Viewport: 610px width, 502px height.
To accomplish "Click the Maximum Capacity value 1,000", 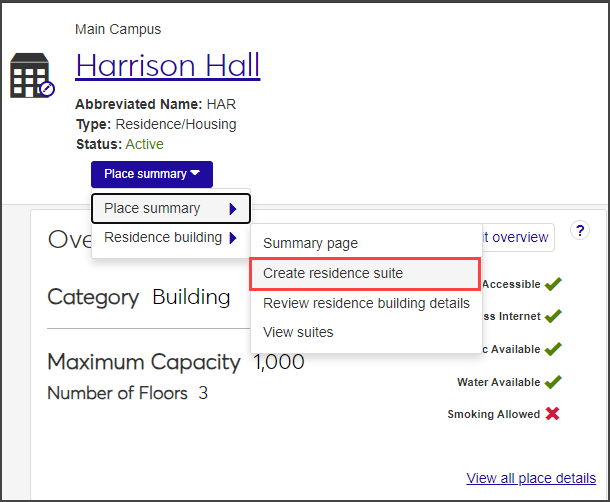I will pyautogui.click(x=278, y=362).
